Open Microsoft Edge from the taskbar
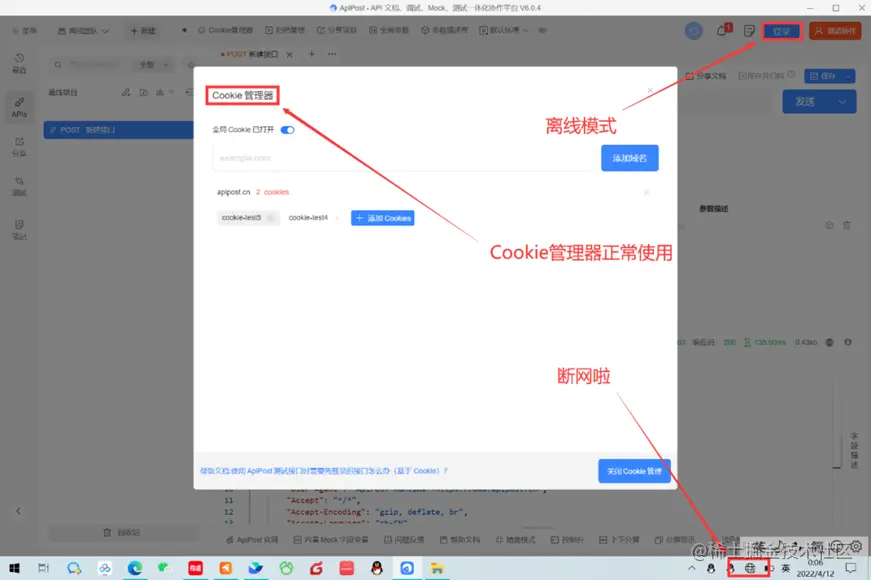Viewport: 871px width, 580px height. [134, 568]
